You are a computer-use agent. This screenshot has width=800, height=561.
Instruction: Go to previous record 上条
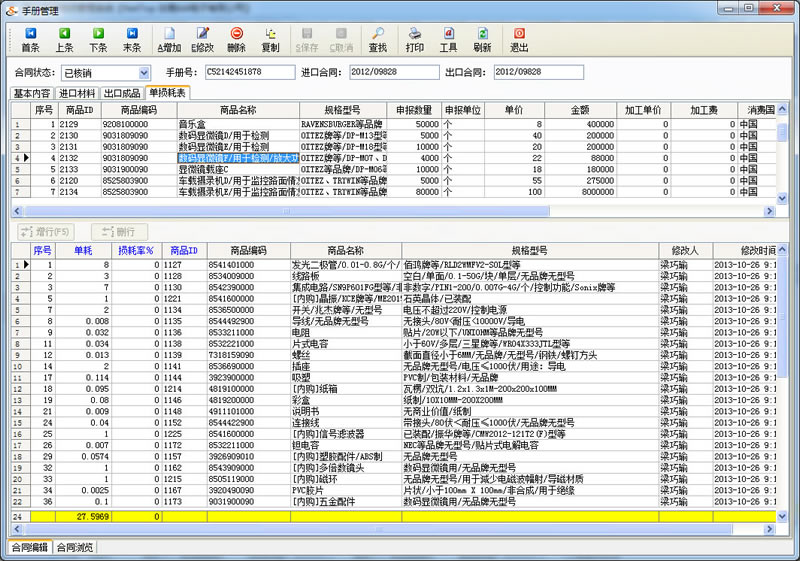(x=64, y=40)
